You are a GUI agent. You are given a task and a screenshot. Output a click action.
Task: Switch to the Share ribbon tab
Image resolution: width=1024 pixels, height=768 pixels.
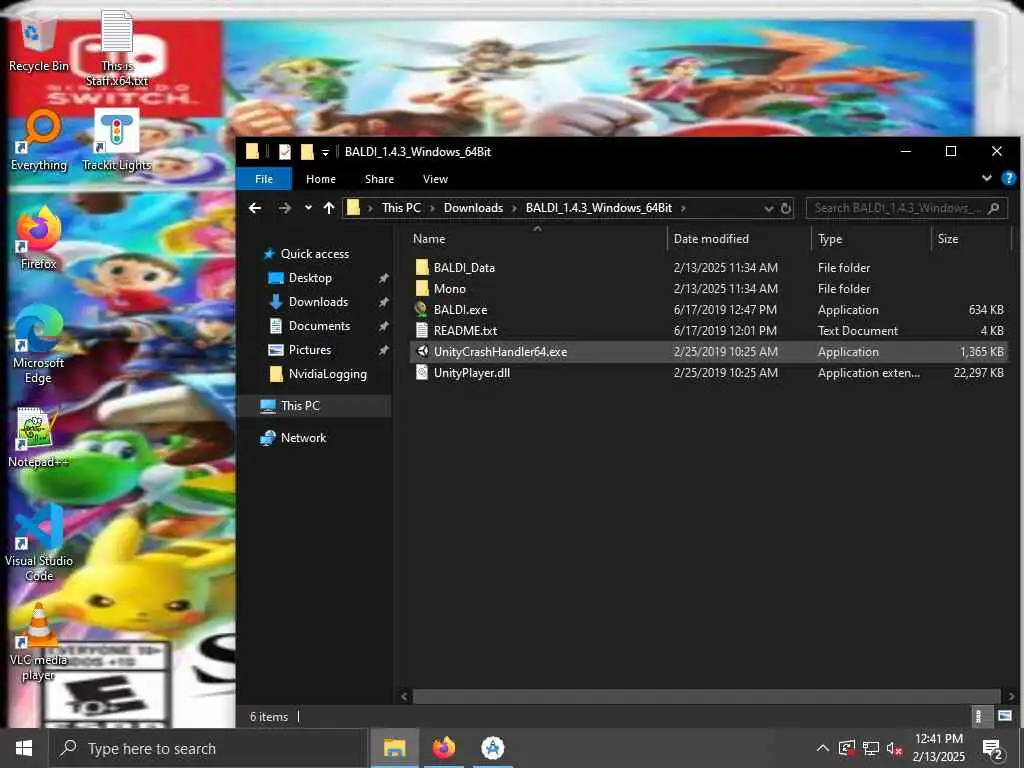click(379, 179)
